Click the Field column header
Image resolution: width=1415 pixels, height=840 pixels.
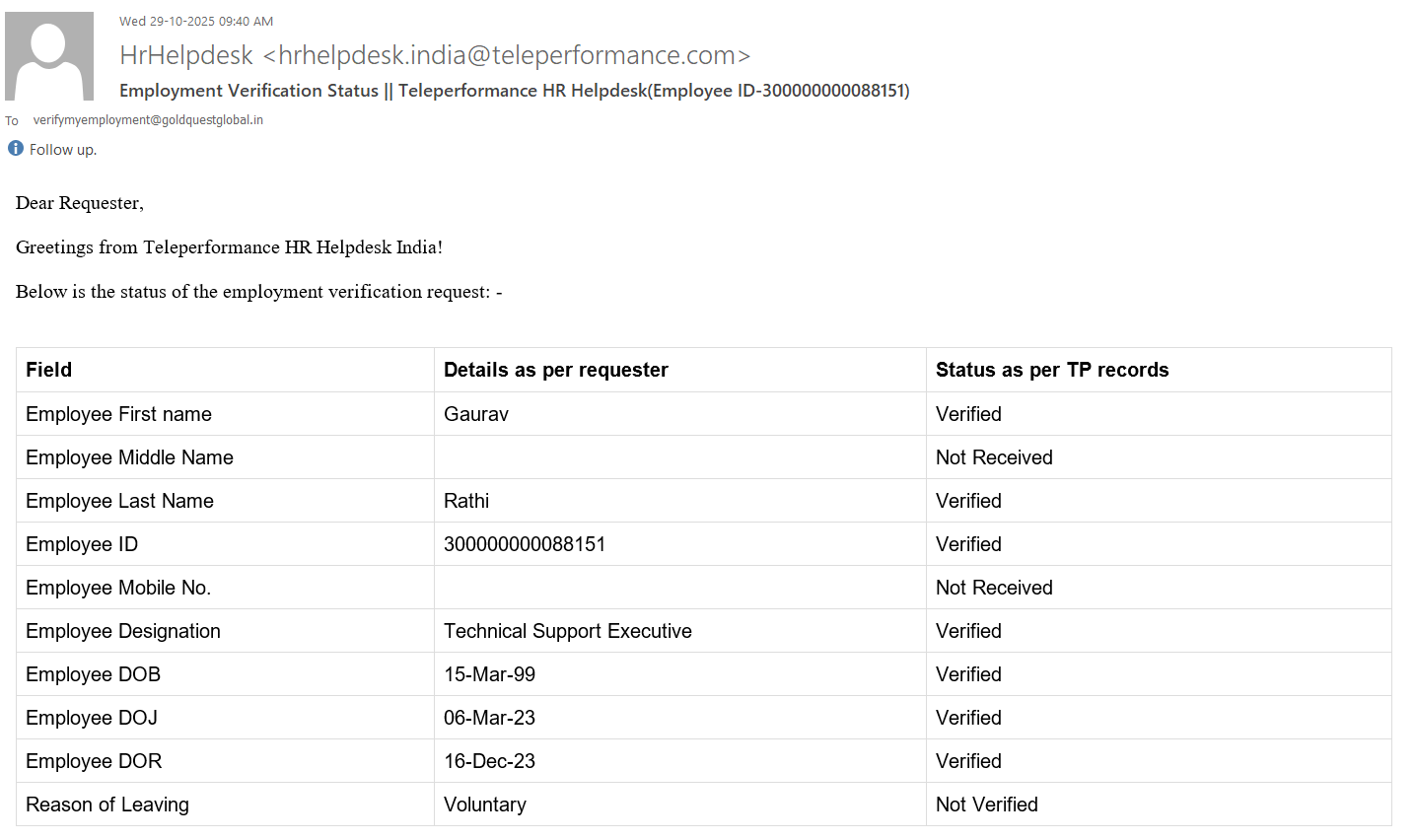[x=49, y=370]
